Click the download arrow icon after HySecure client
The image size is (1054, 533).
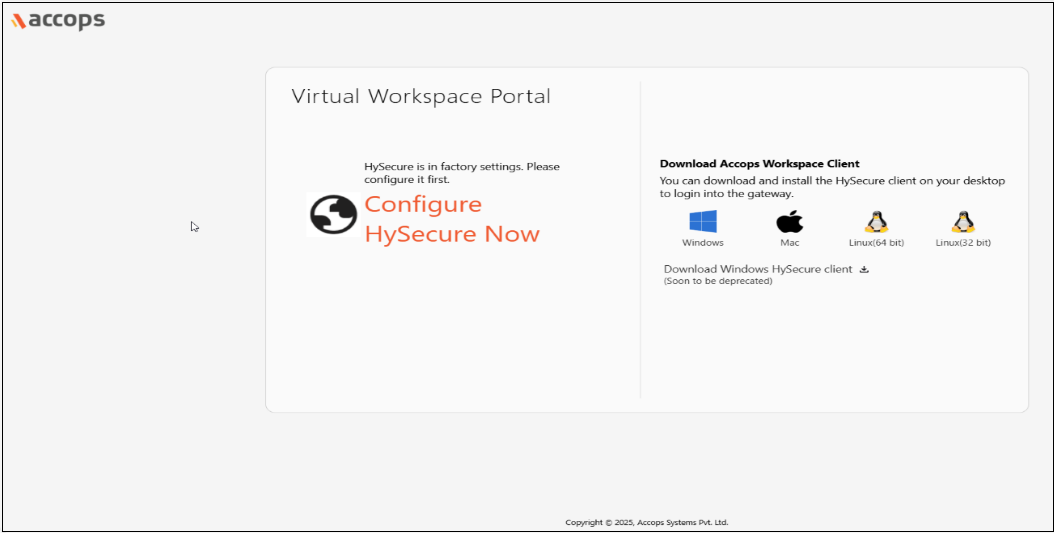point(865,269)
